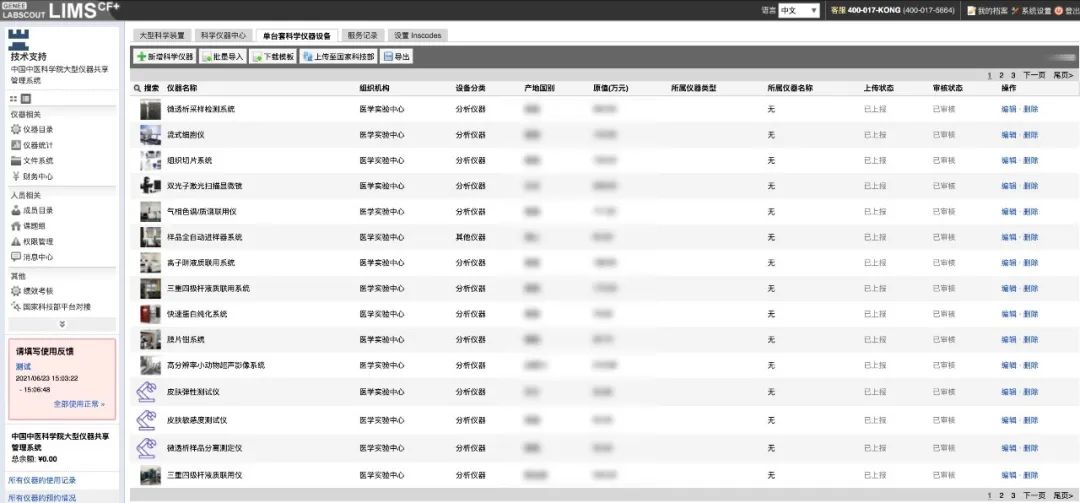This screenshot has width=1080, height=503.
Task: Open 仪器统计 statistics in the sidebar
Action: click(x=38, y=145)
